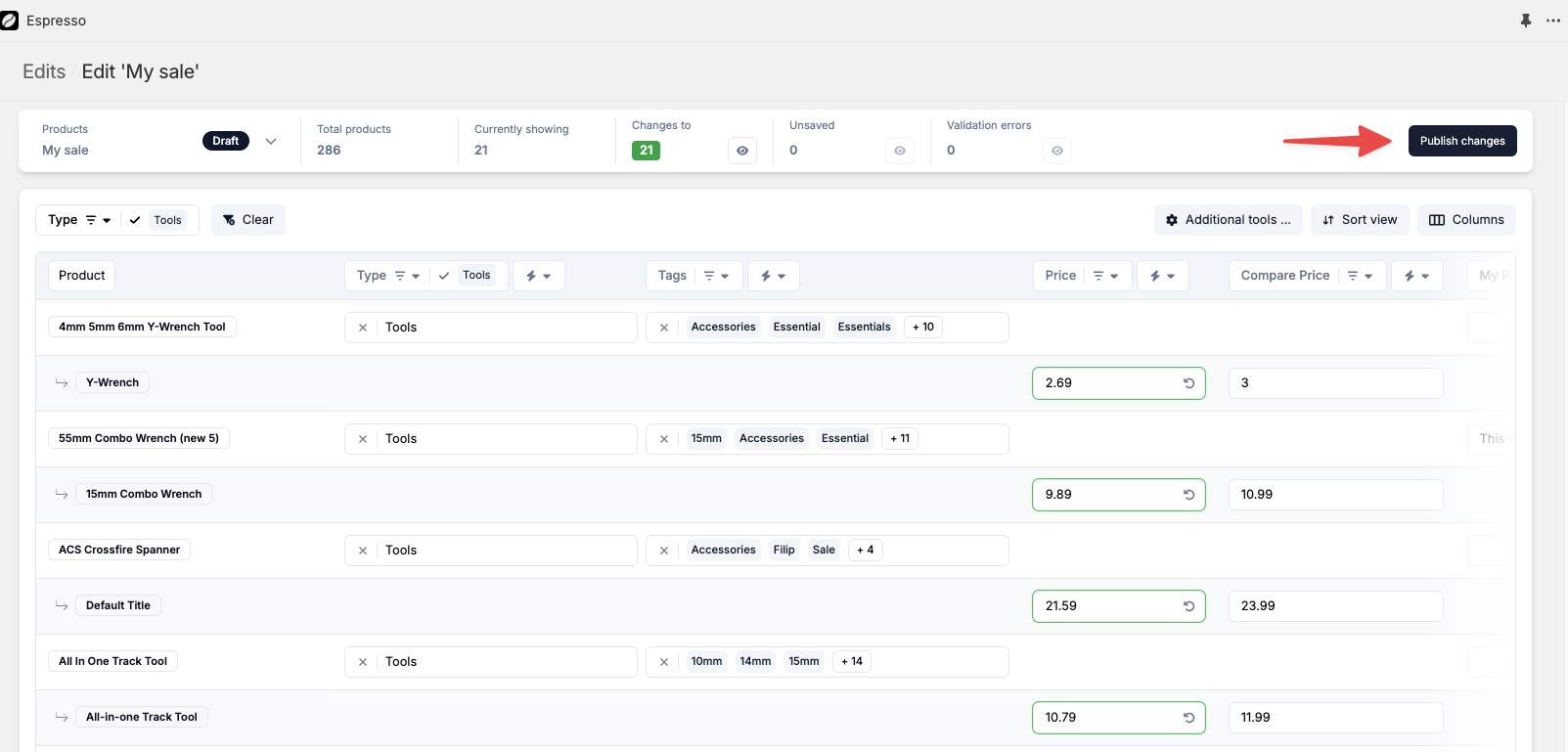
Task: Click the 10.99 compare price field
Action: tap(1335, 495)
